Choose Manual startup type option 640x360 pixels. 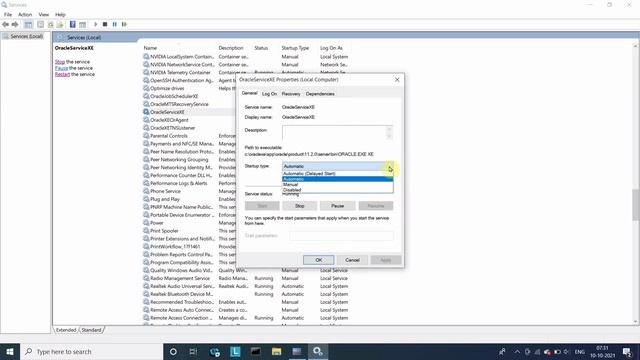click(338, 184)
